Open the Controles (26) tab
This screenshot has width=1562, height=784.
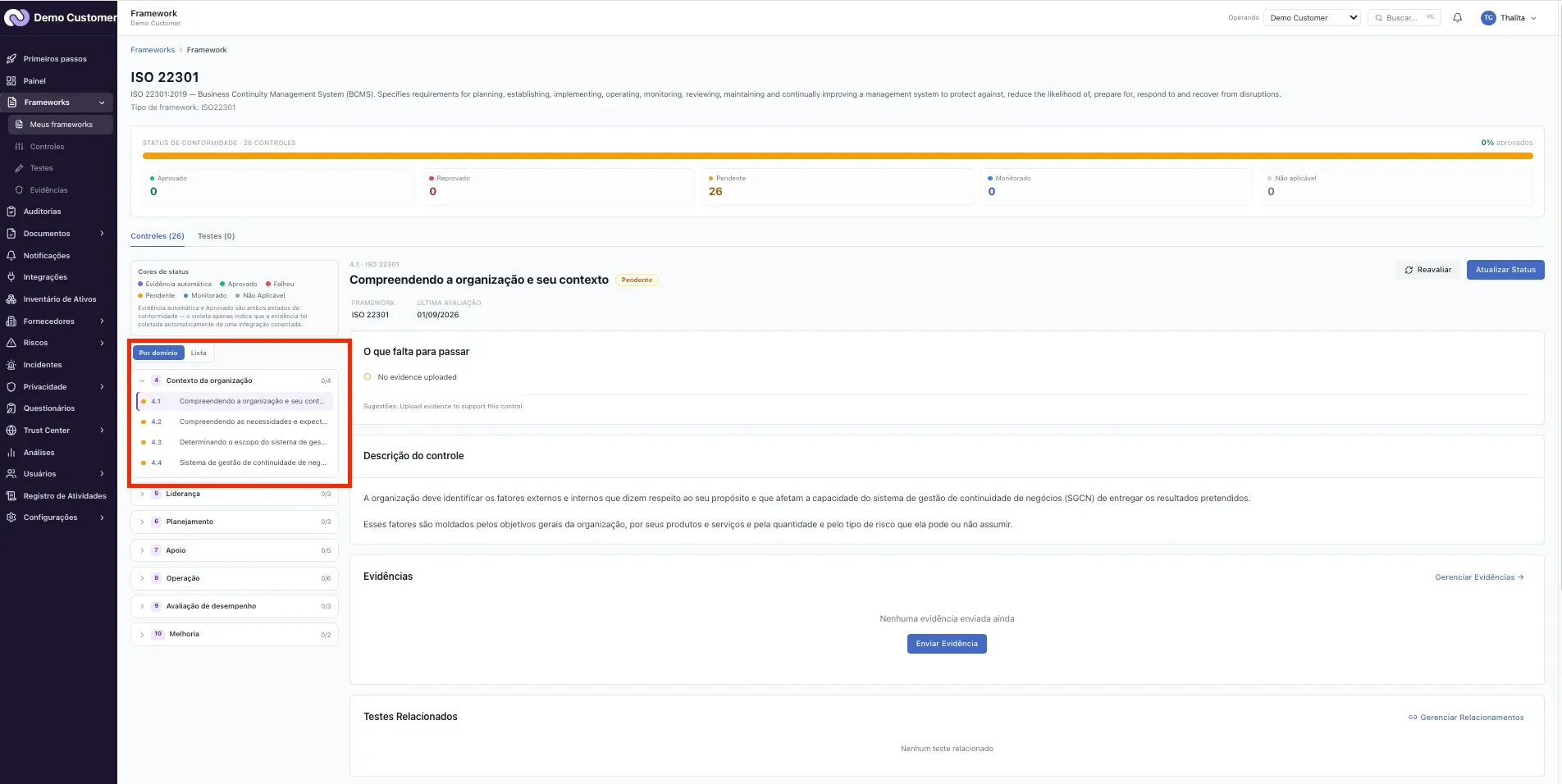[158, 236]
